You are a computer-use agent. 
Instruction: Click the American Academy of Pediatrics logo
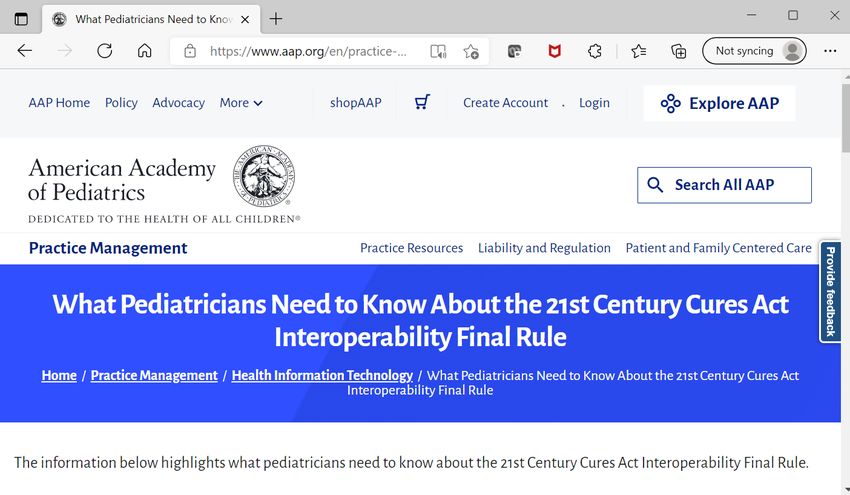(x=164, y=184)
